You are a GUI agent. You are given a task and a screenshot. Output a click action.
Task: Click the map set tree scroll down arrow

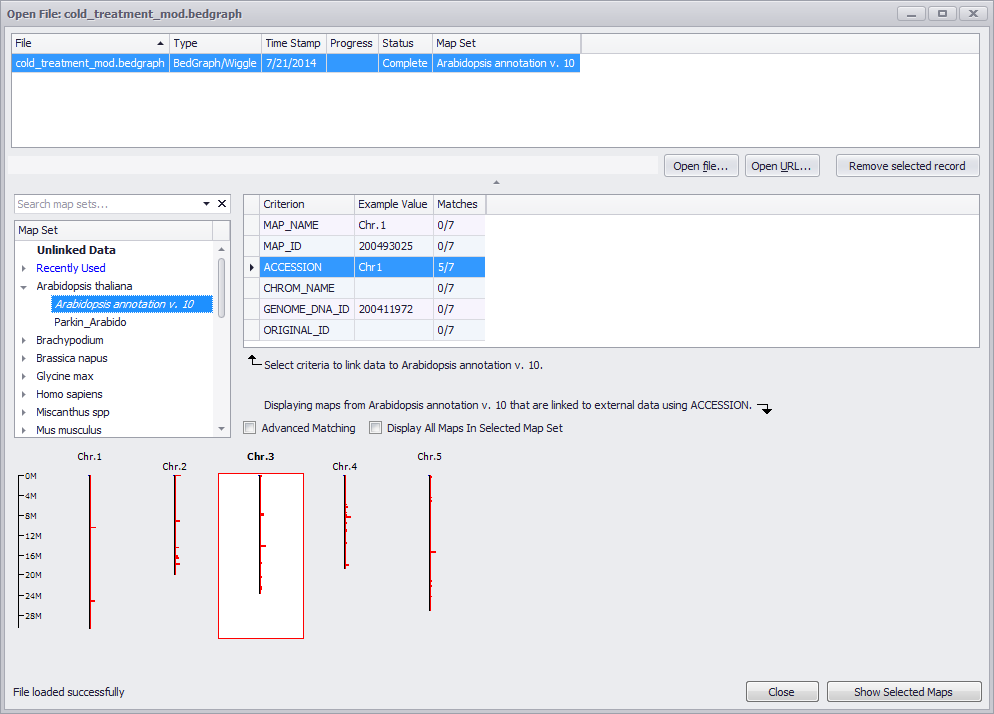[x=221, y=429]
